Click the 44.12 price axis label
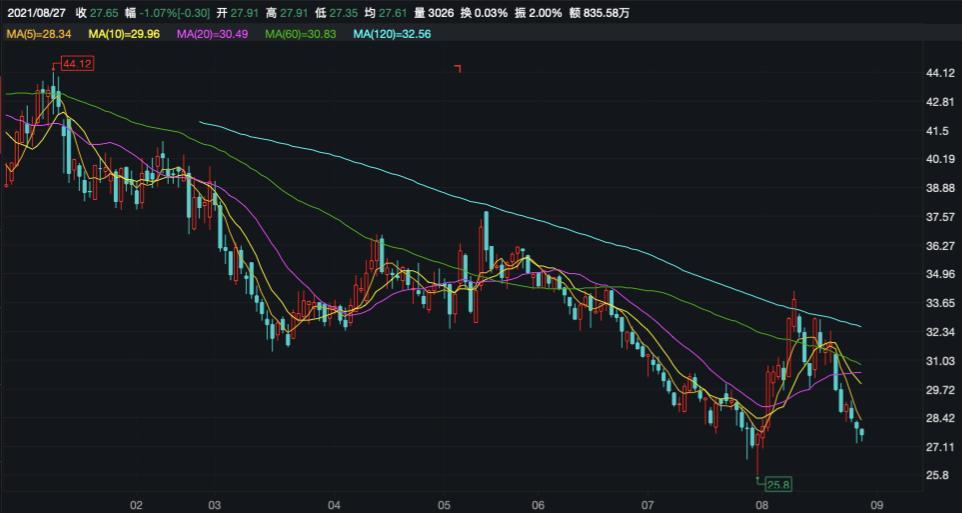The image size is (962, 513). (x=939, y=74)
